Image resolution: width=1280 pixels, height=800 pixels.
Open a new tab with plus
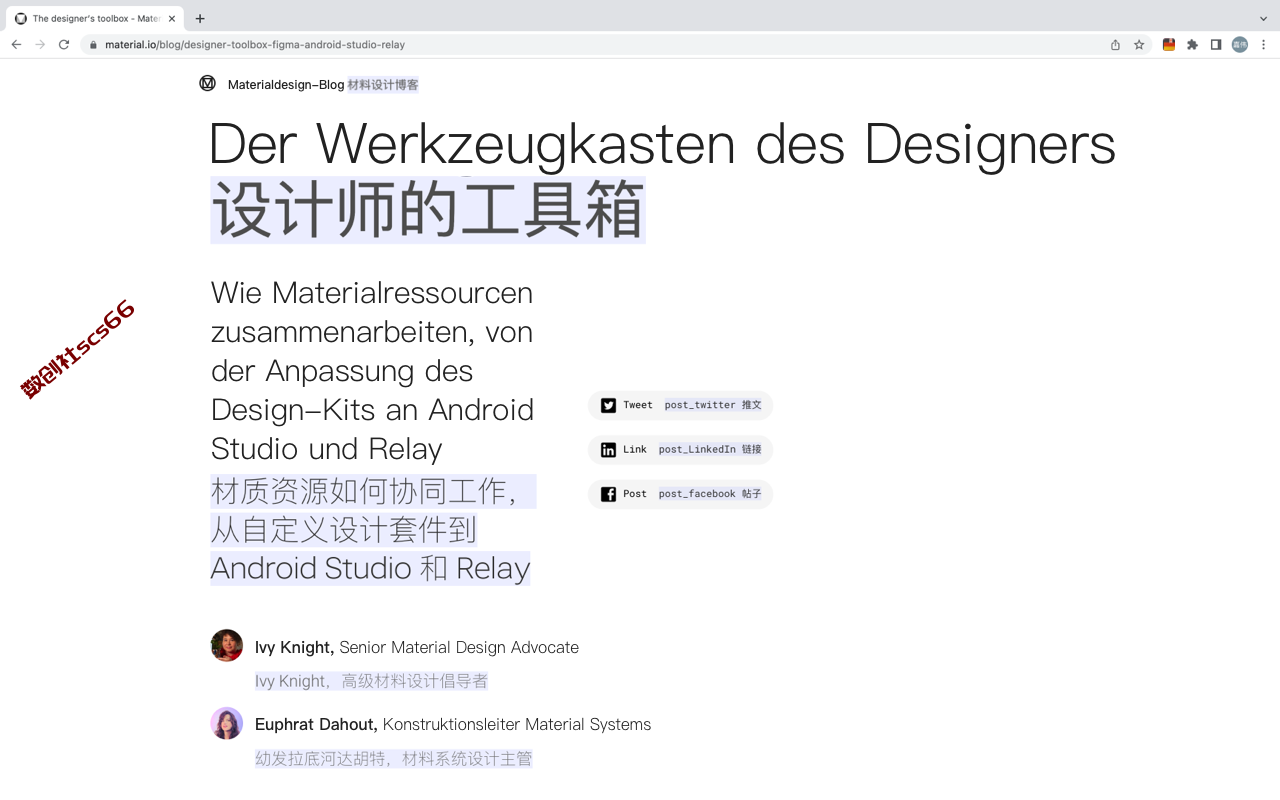click(x=200, y=18)
